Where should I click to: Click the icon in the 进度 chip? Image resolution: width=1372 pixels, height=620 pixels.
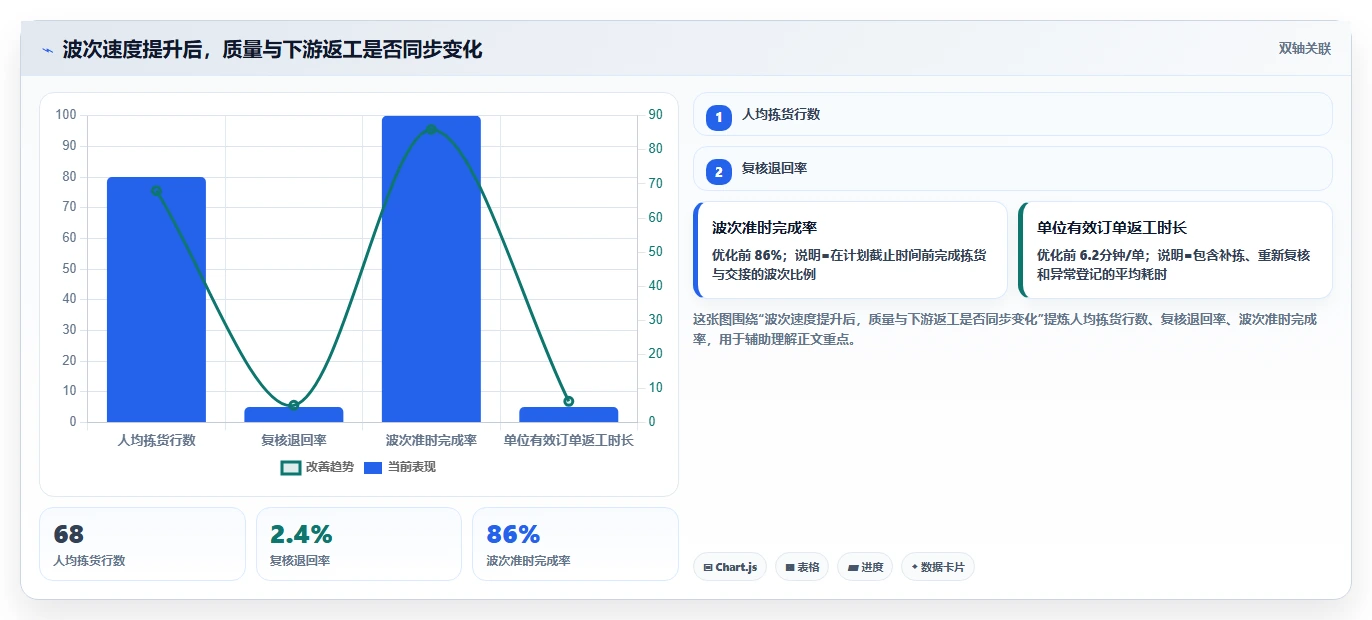point(852,567)
